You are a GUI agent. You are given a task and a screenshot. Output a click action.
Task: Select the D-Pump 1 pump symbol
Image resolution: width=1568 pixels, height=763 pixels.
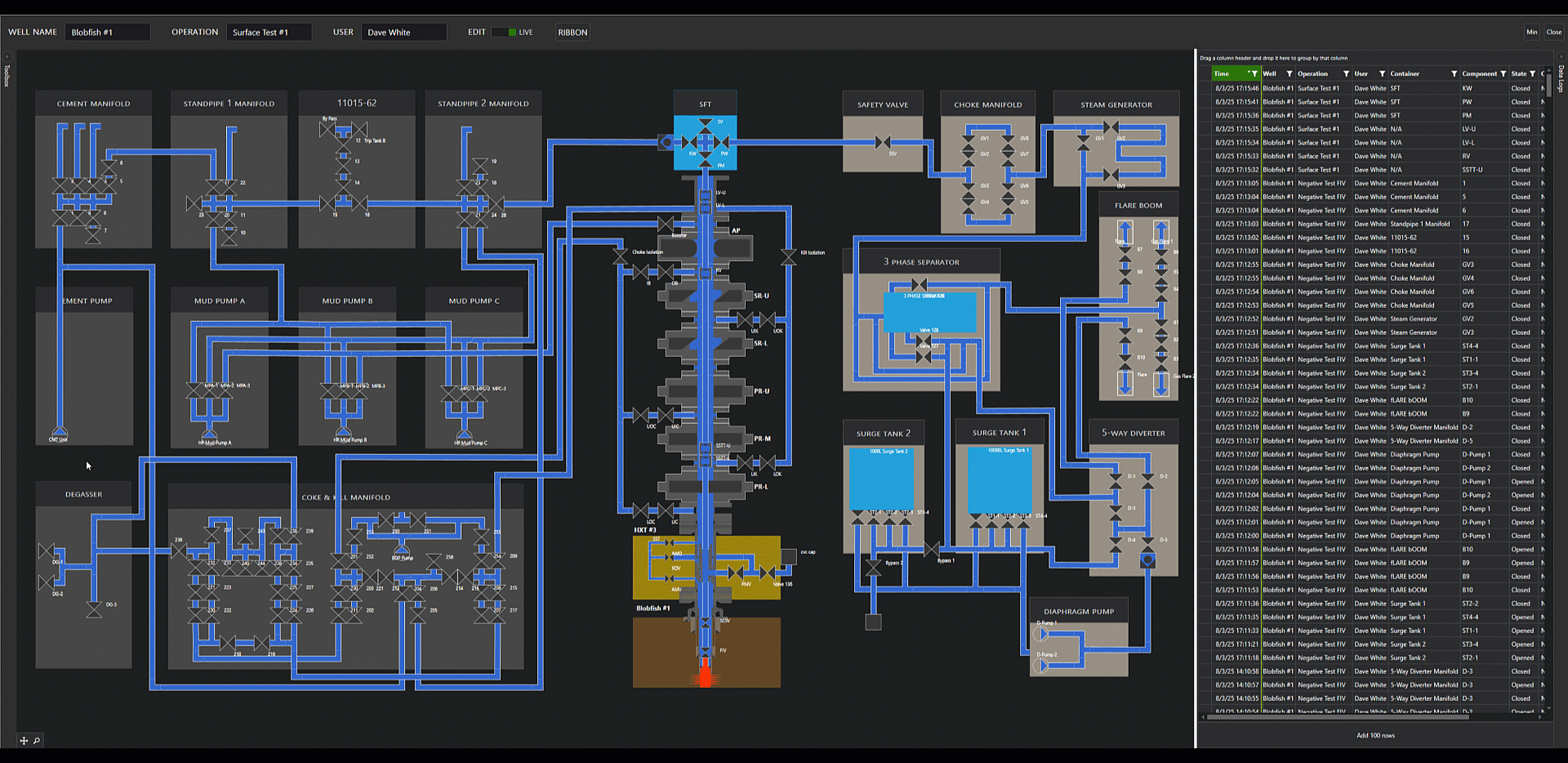point(1041,634)
